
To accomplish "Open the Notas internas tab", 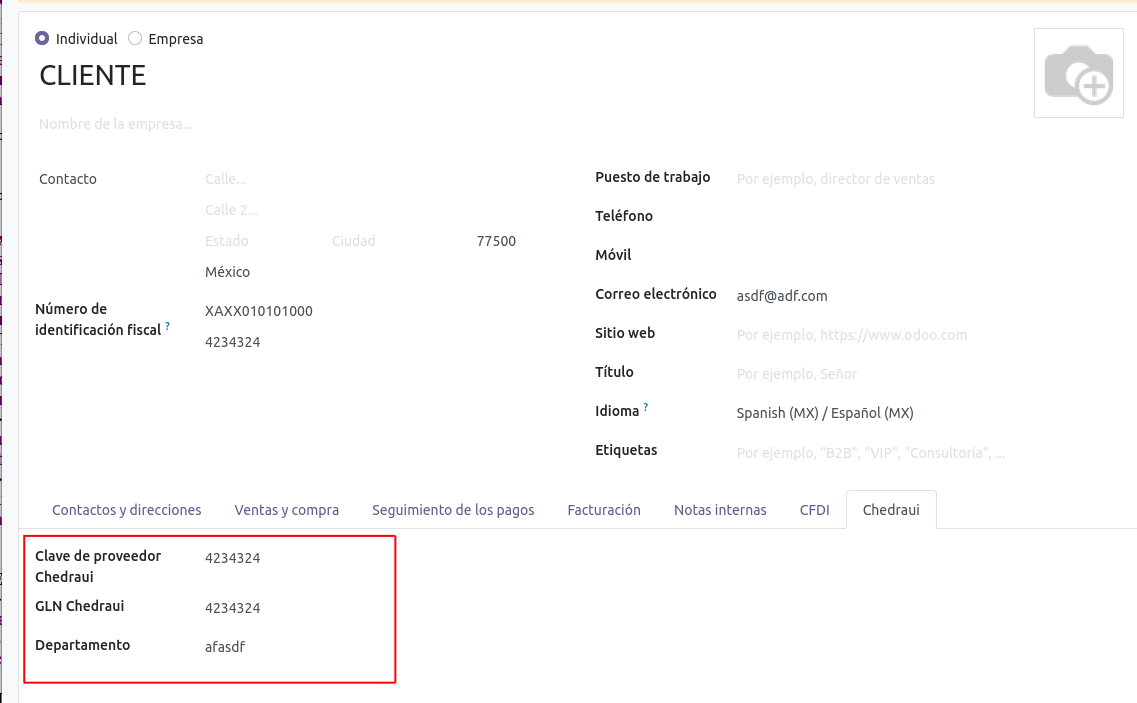I will coord(720,510).
